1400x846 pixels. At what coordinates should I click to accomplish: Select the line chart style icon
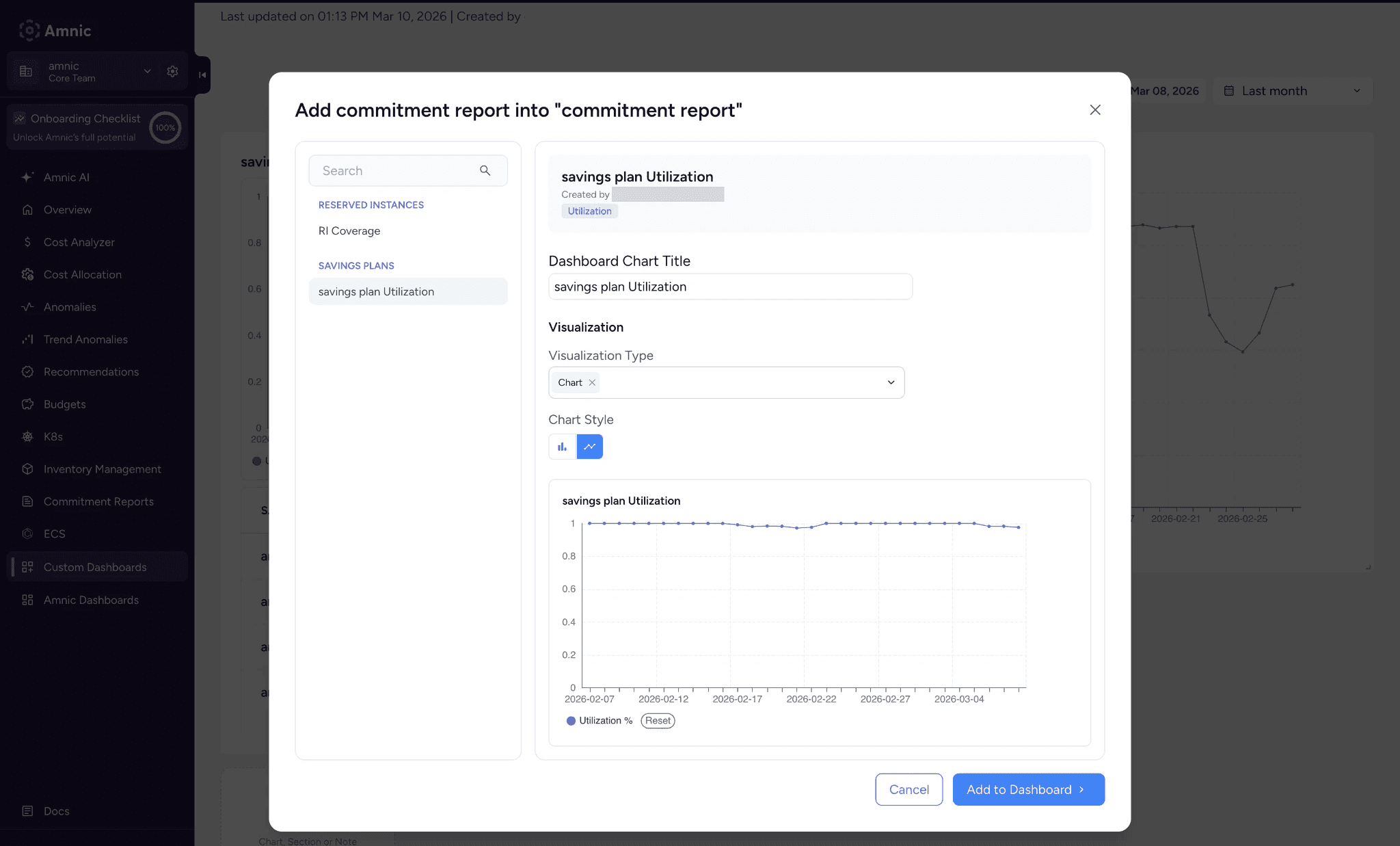pyautogui.click(x=589, y=447)
